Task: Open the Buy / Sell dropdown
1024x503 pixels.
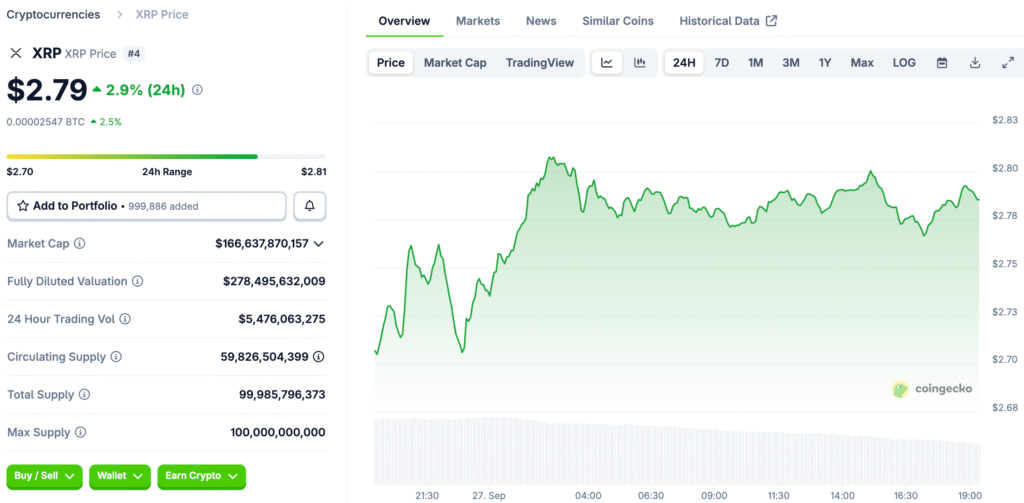Action: coord(44,476)
